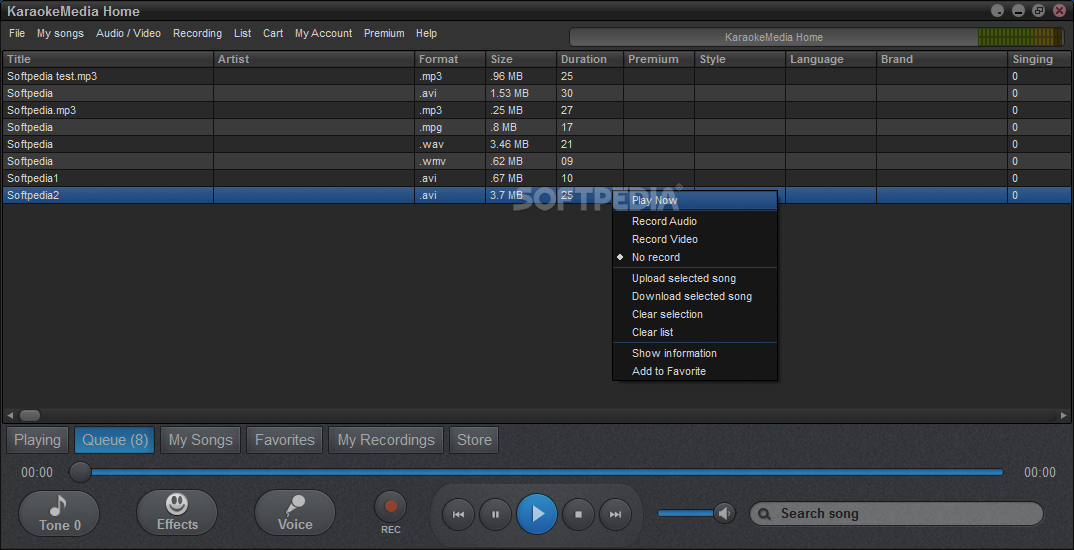Image resolution: width=1074 pixels, height=550 pixels.
Task: Open the File menu
Action: point(17,33)
